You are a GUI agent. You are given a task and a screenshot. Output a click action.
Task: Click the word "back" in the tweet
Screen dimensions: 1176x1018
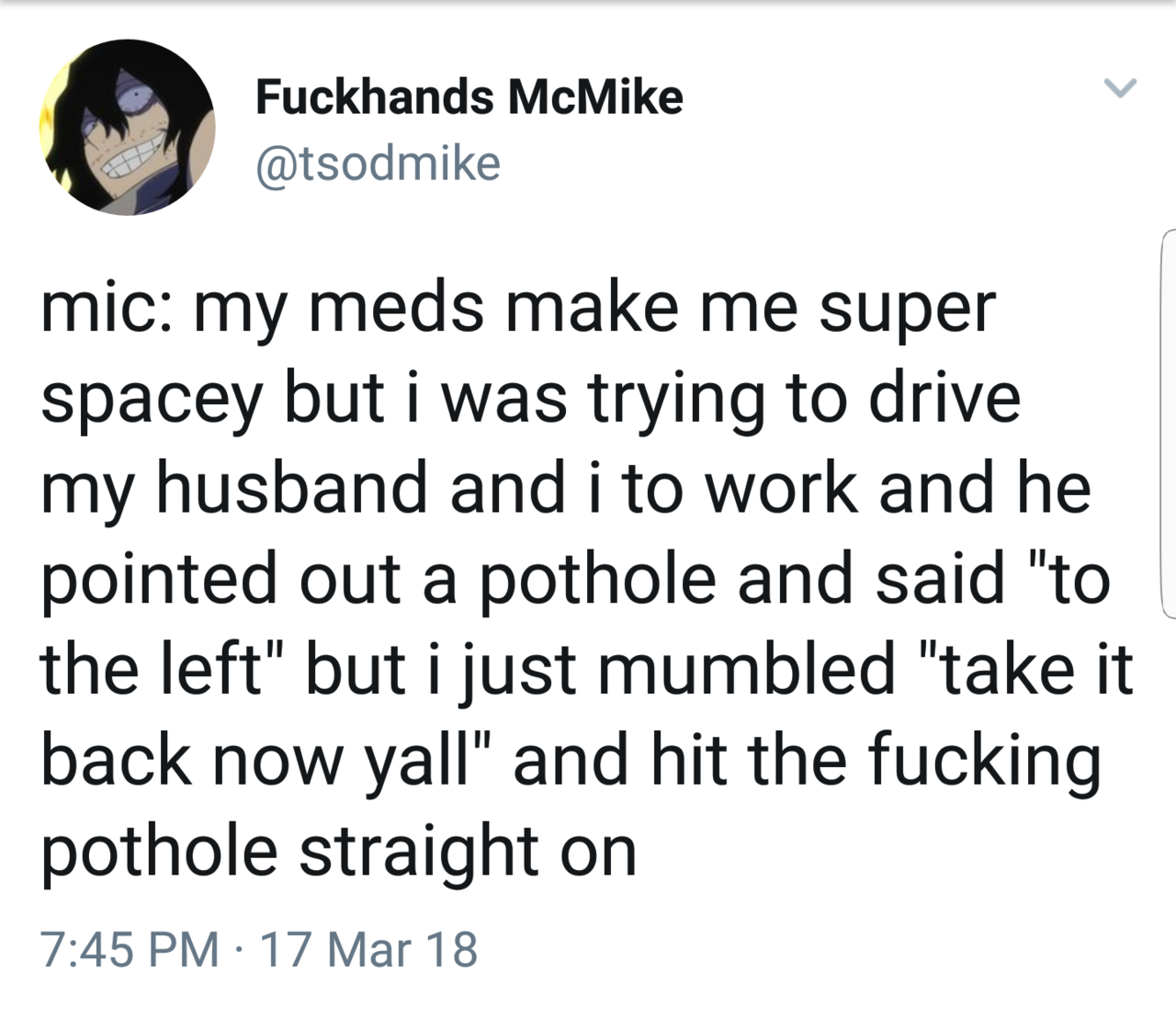(117, 760)
